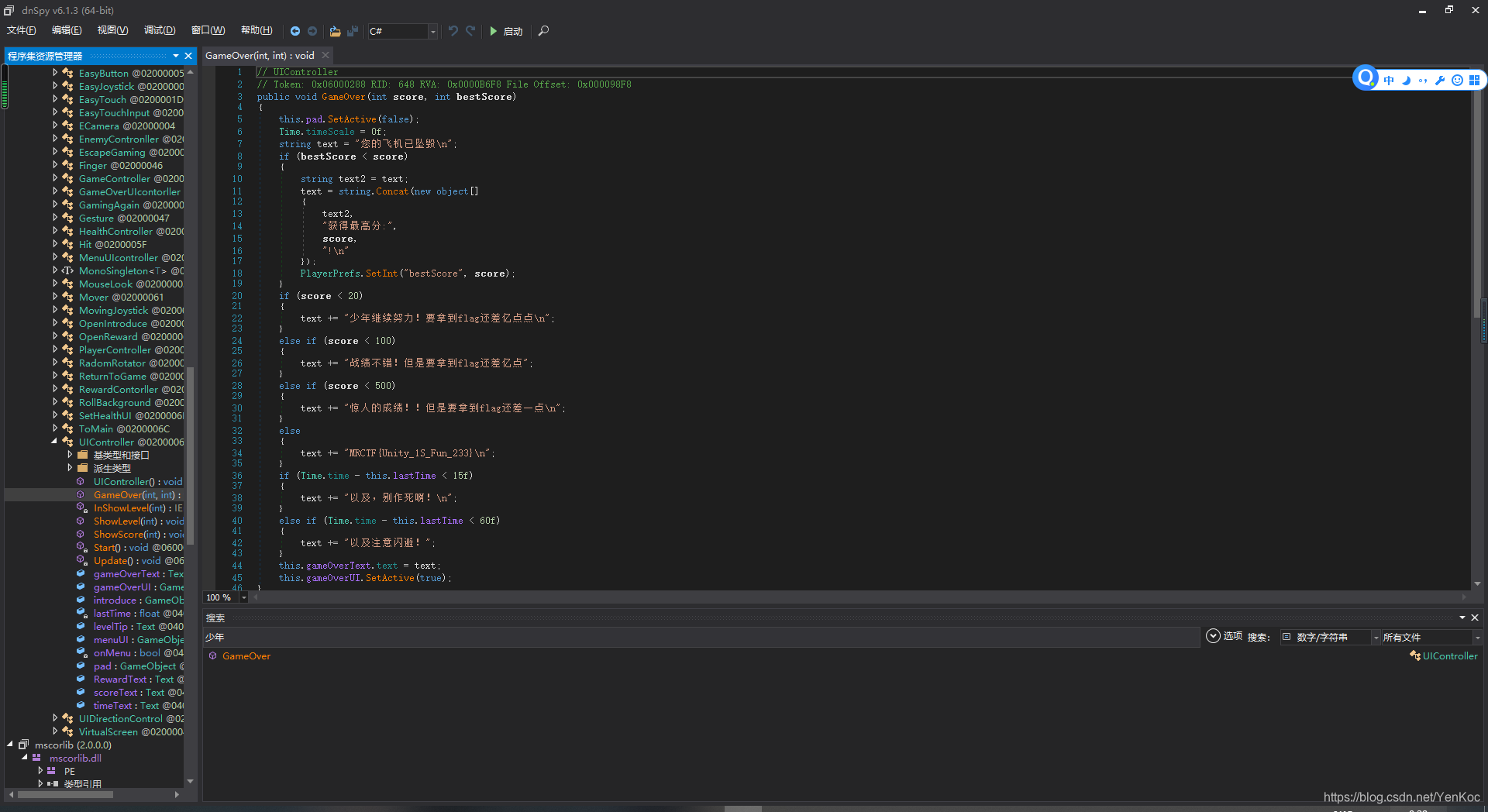Open the smiley emoji panel on IME bar
This screenshot has width=1488, height=812.
[1457, 80]
